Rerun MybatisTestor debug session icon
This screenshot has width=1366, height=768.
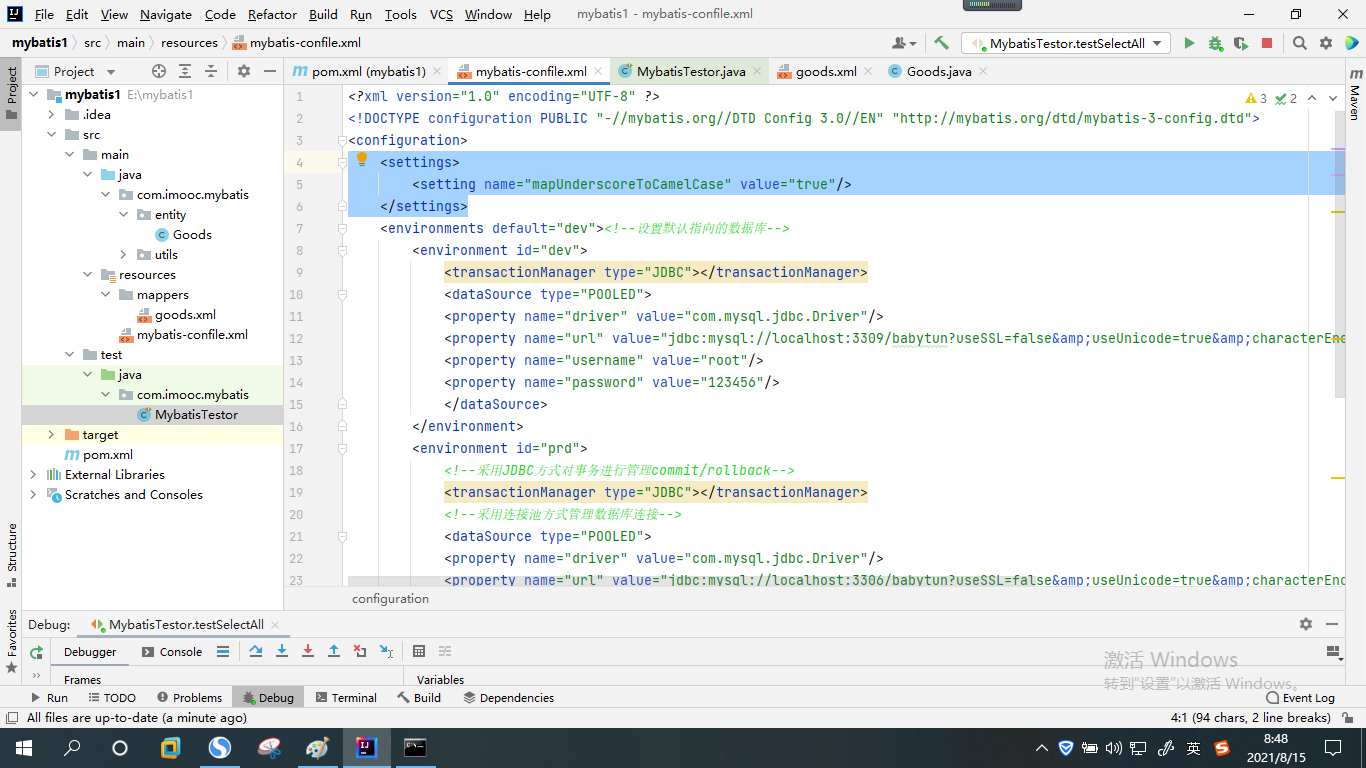(36, 652)
